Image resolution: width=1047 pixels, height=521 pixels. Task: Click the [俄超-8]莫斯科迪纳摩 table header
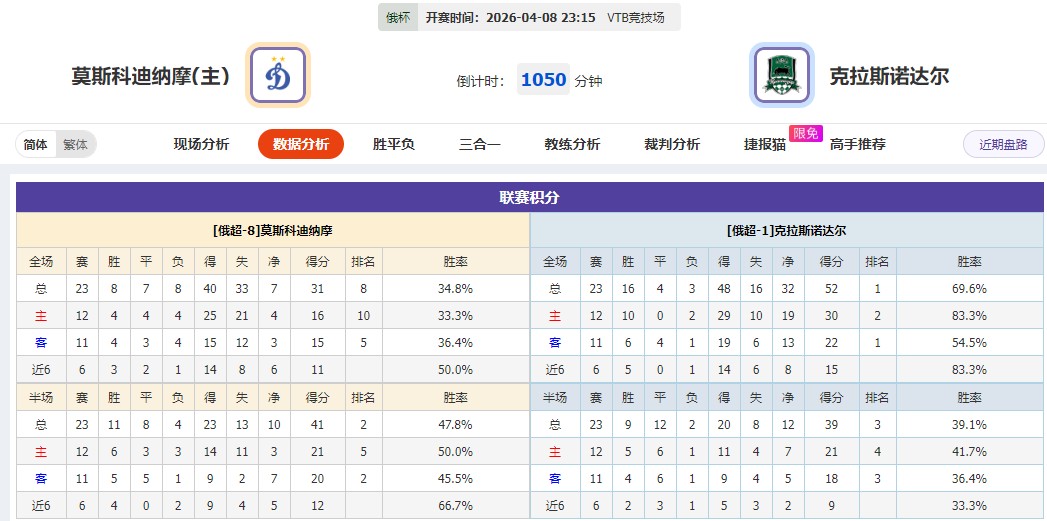click(x=273, y=230)
